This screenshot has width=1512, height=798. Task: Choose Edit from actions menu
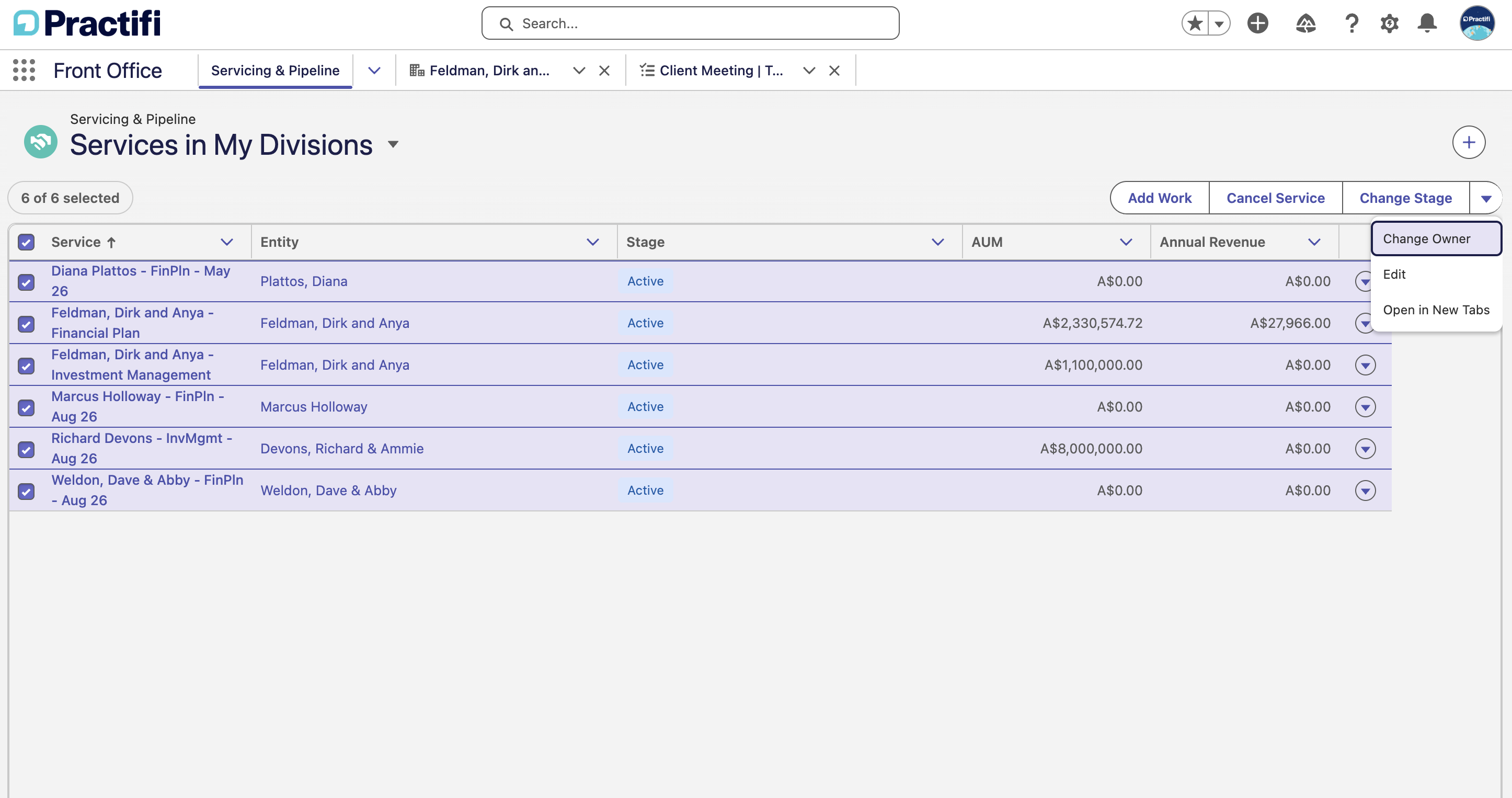[x=1436, y=274]
